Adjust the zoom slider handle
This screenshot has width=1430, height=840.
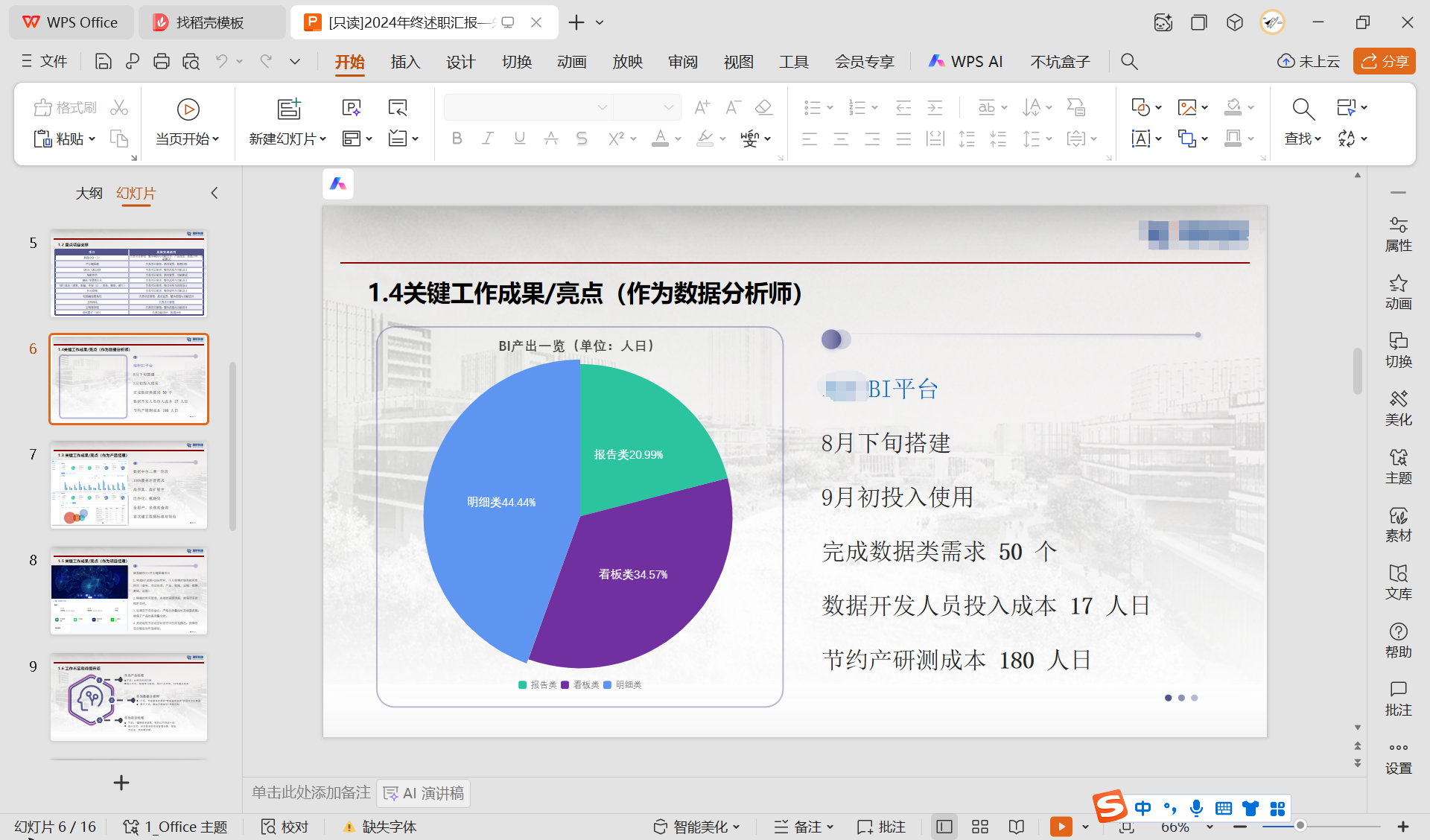click(1300, 826)
